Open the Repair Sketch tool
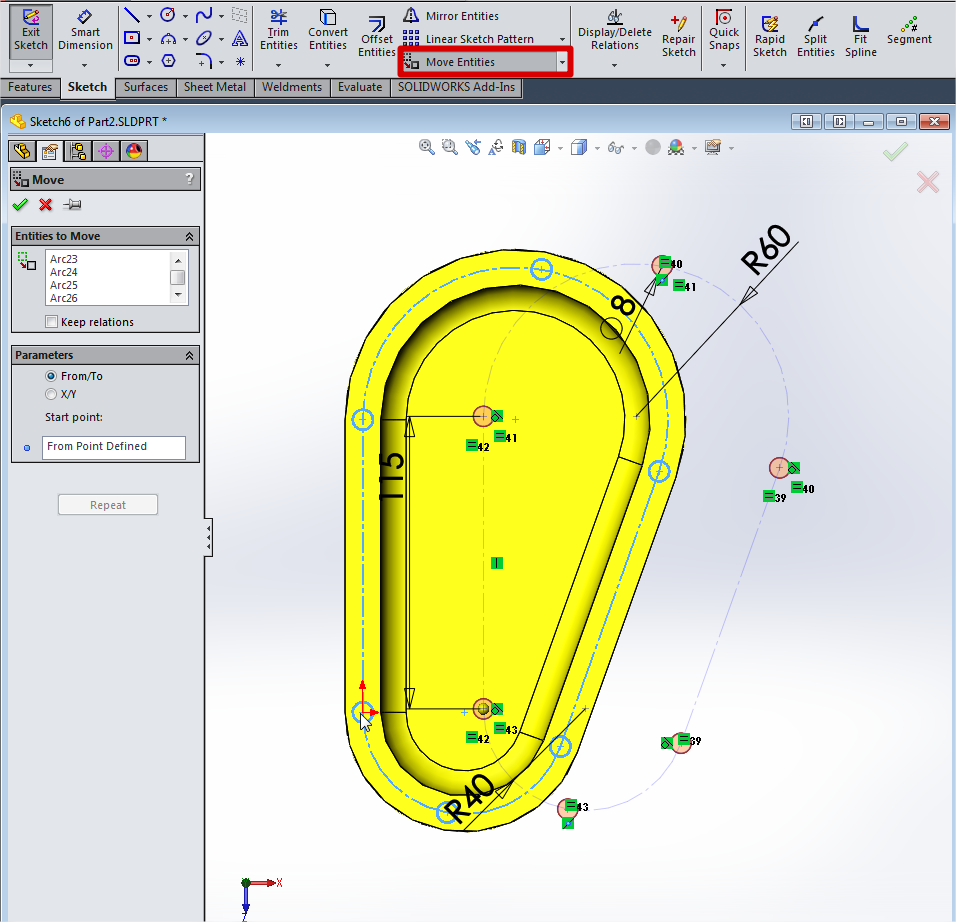This screenshot has width=956, height=922. click(679, 36)
